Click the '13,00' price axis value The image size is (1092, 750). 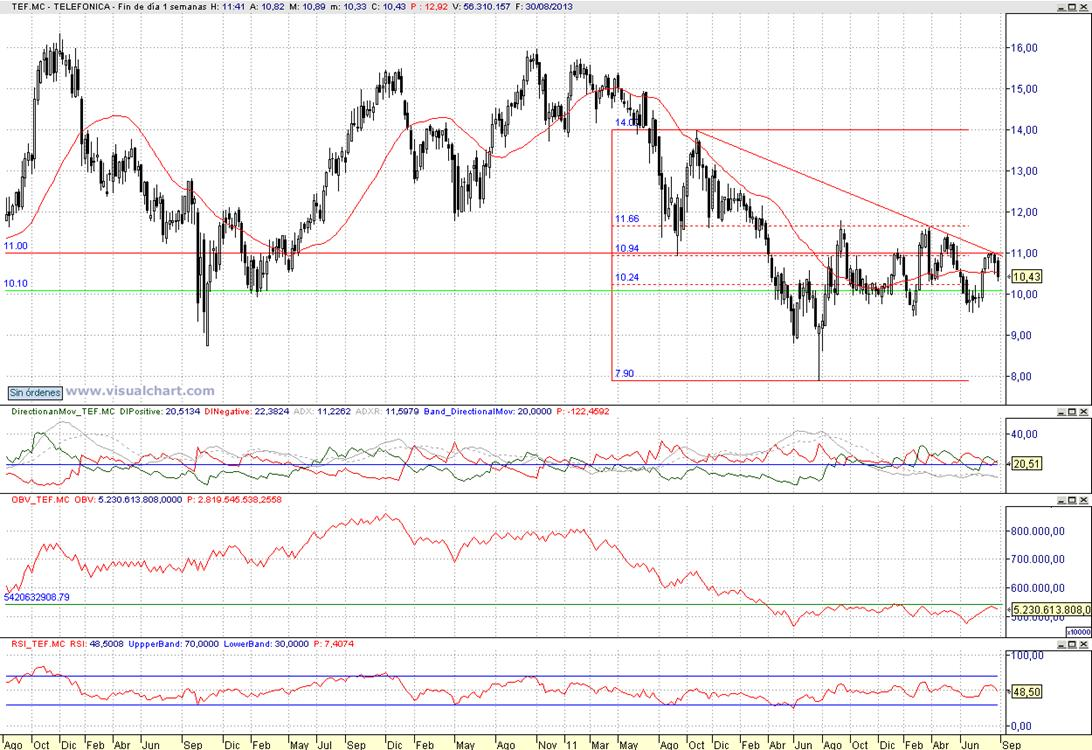click(1024, 171)
